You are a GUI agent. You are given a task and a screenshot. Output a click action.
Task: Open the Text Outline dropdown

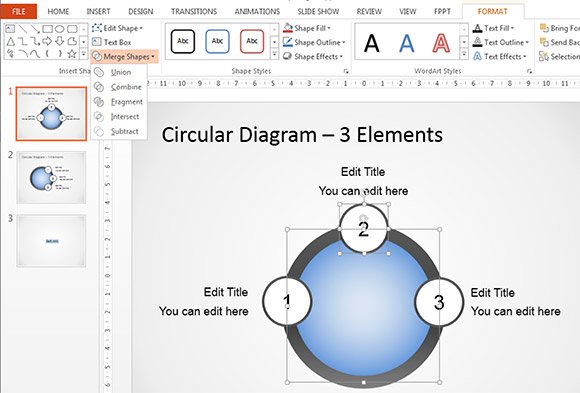(x=501, y=43)
